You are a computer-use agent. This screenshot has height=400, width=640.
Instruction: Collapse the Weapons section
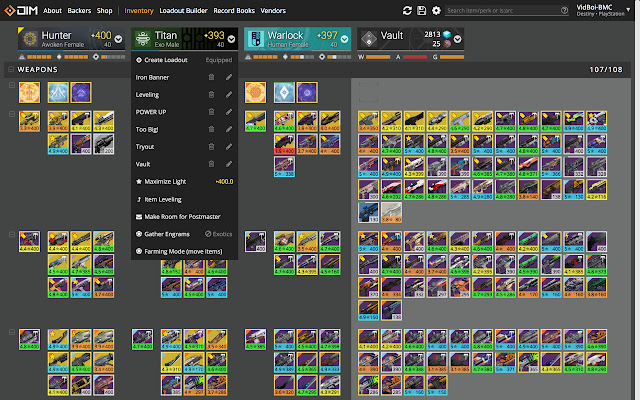10,70
